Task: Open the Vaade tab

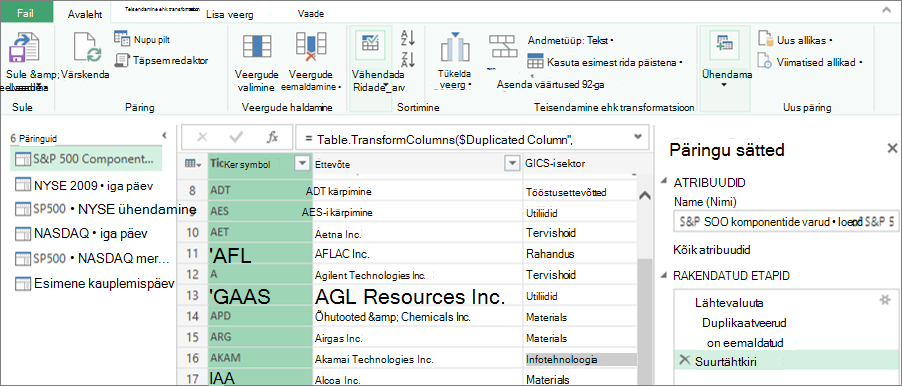Action: (x=311, y=13)
